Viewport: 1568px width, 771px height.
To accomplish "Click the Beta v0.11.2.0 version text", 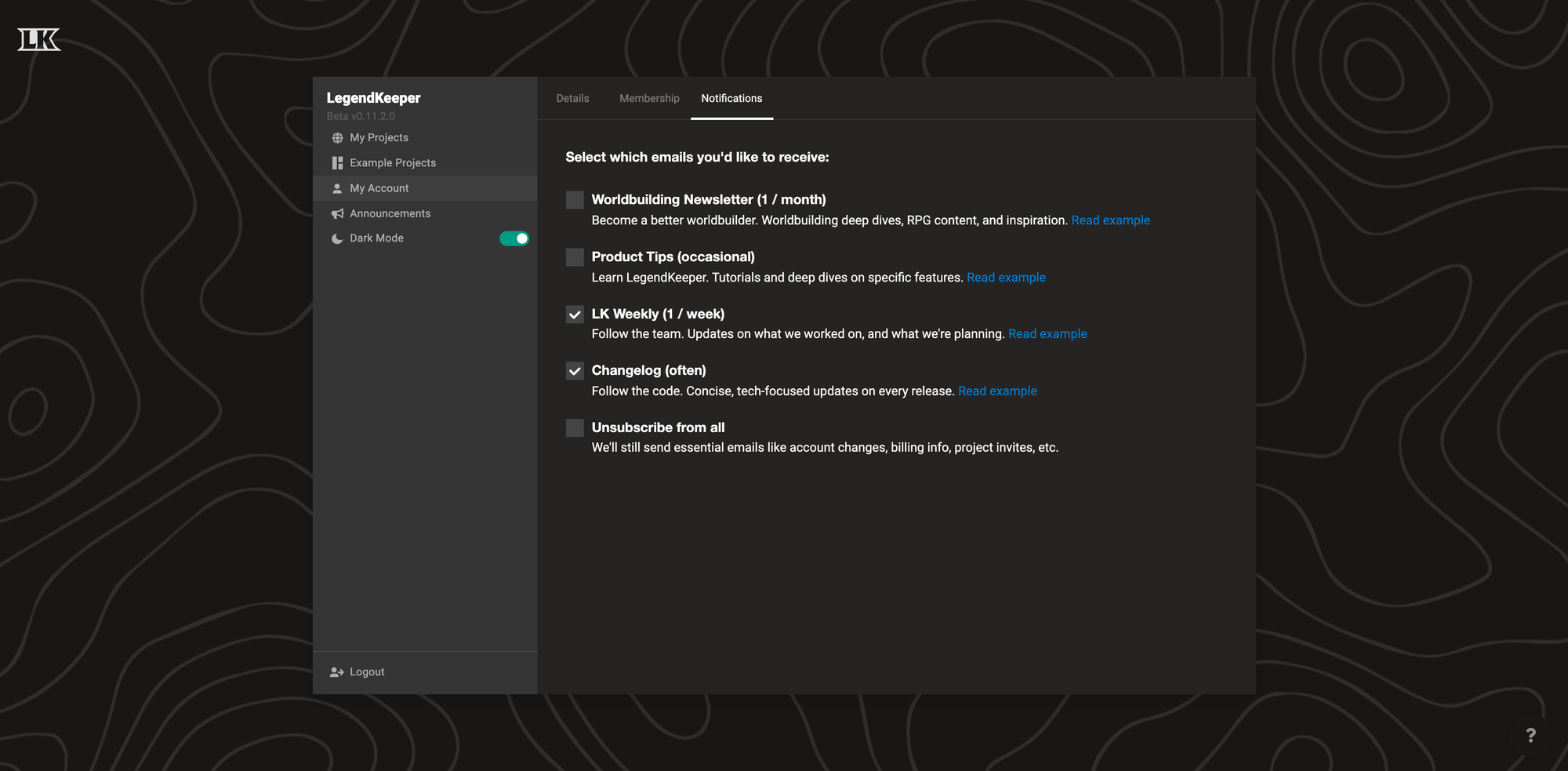I will coord(361,116).
